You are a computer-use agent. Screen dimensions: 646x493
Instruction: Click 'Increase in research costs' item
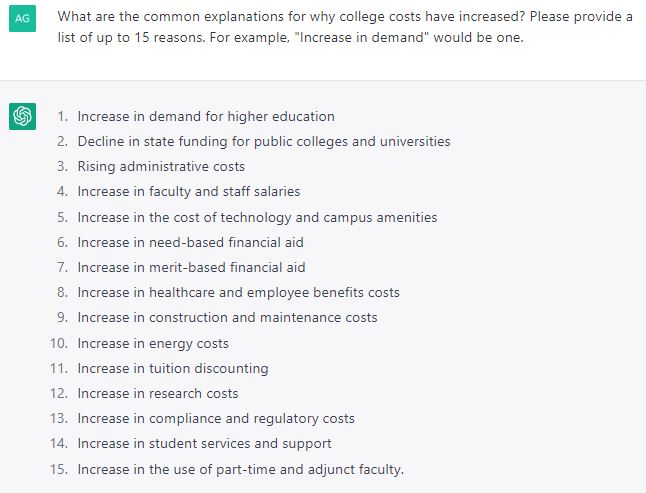click(x=158, y=394)
